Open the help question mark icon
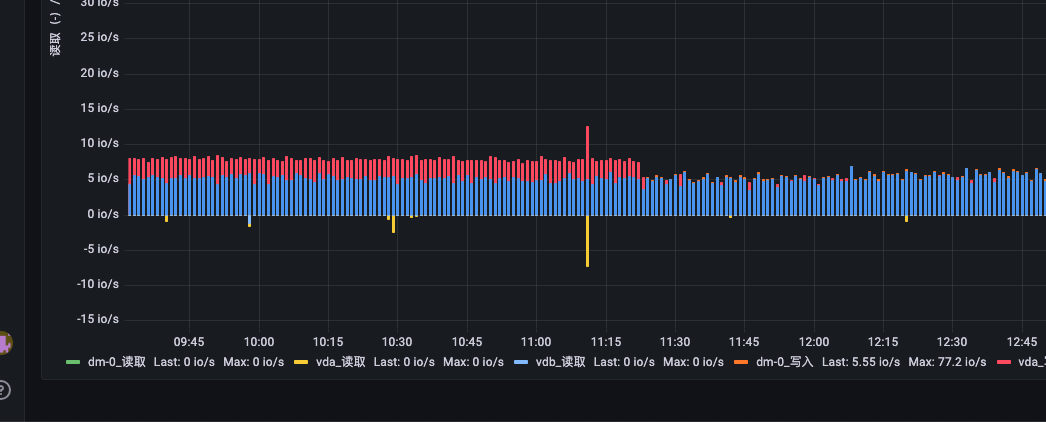This screenshot has height=422, width=1046. coord(3,389)
